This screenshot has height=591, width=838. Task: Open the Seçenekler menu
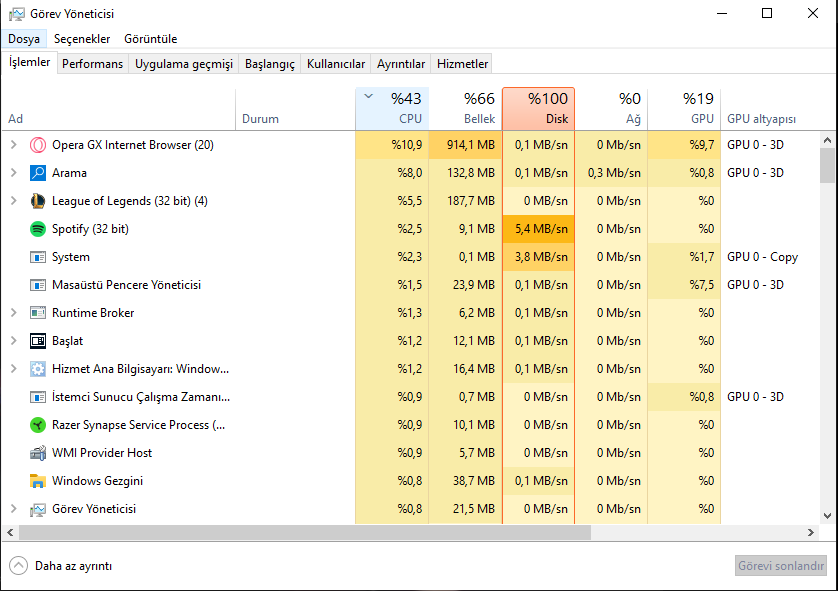click(x=82, y=39)
